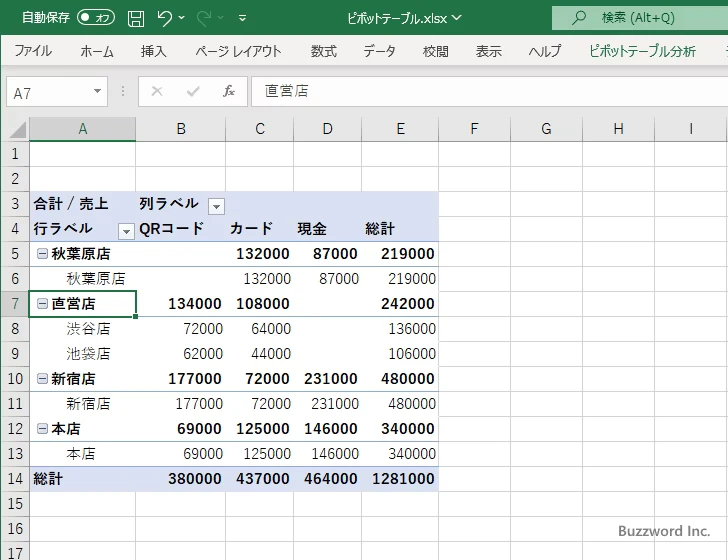Click the Cancel X formula icon
The image size is (728, 560).
coord(157,91)
